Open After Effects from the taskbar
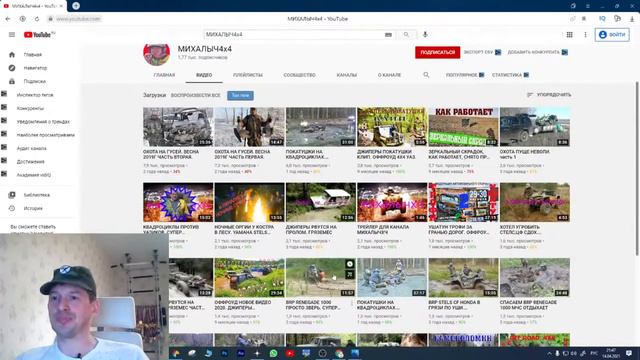The width and height of the screenshot is (640, 360). [x=241, y=353]
